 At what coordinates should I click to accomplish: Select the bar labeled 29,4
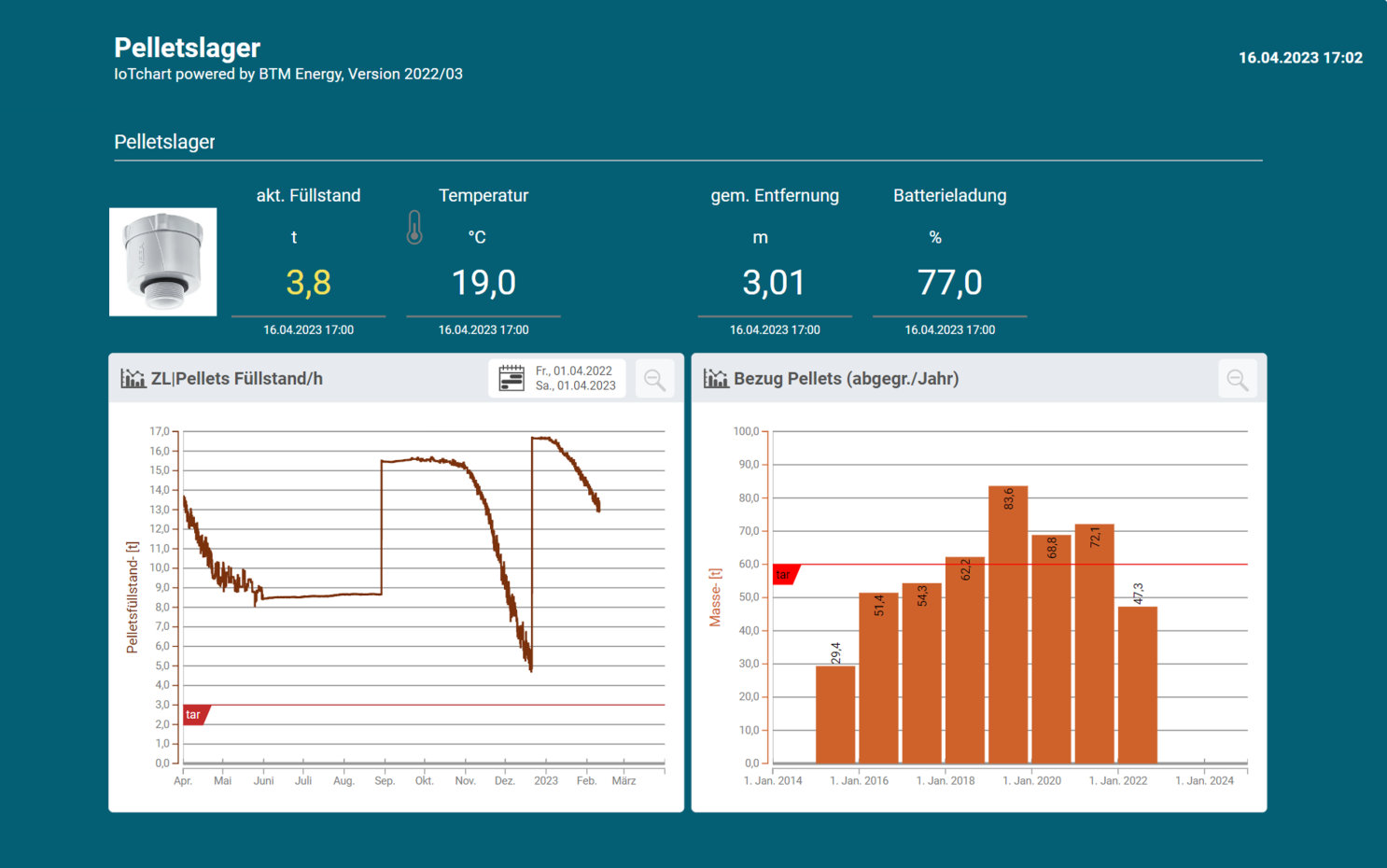[x=835, y=714]
